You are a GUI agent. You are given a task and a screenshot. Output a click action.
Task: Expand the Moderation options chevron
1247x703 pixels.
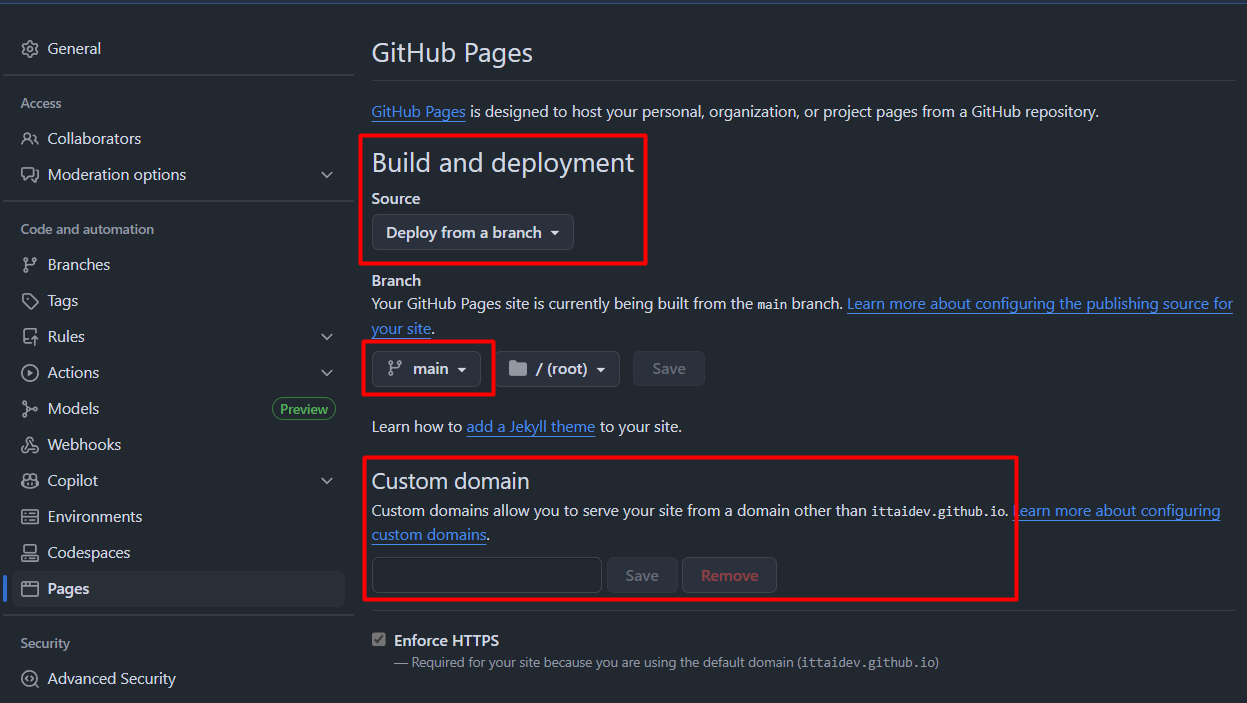coord(327,174)
